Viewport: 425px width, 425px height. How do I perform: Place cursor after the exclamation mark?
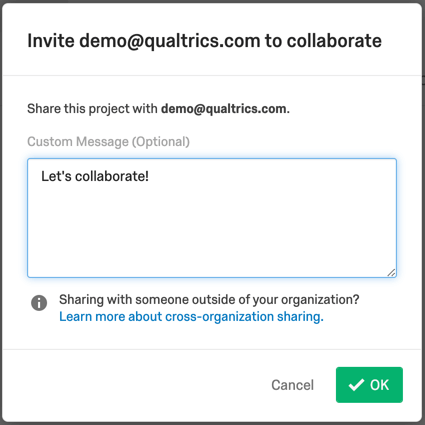click(x=150, y=176)
